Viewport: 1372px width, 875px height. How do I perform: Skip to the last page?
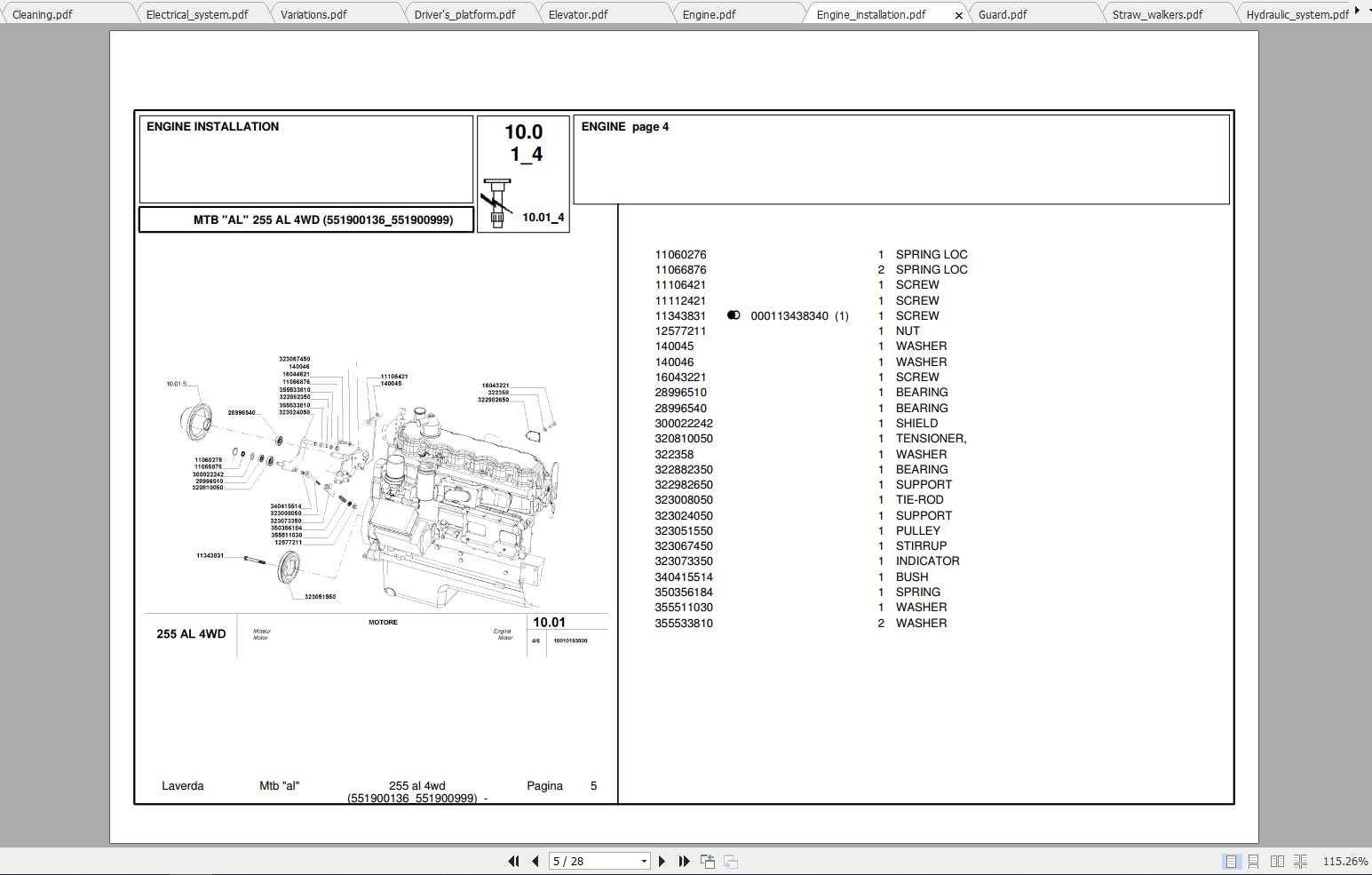coord(683,861)
